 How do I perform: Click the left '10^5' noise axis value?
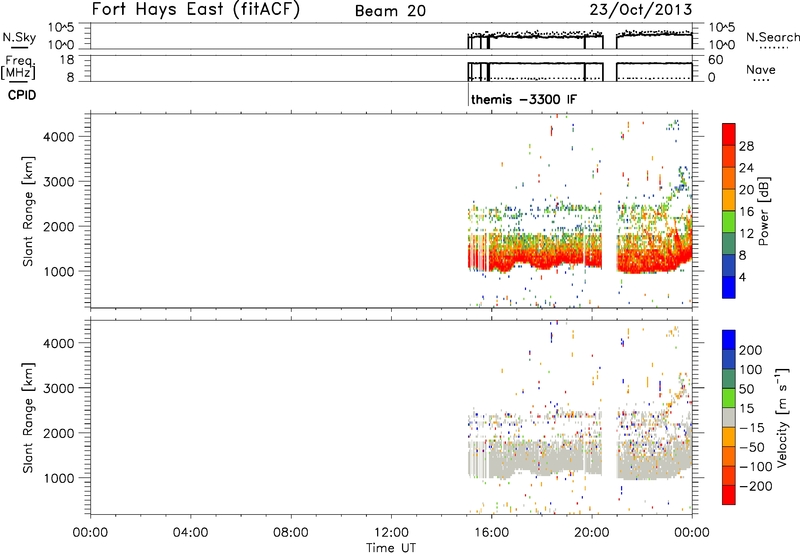(61, 28)
